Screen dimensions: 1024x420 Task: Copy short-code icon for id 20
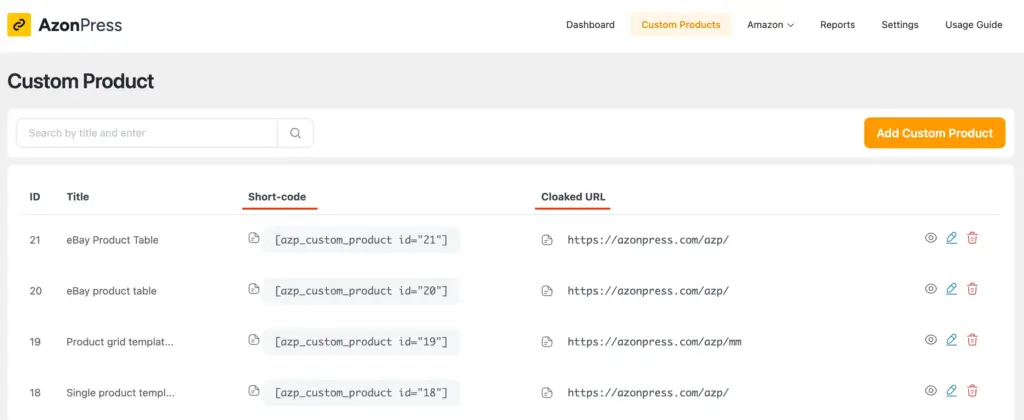253,289
